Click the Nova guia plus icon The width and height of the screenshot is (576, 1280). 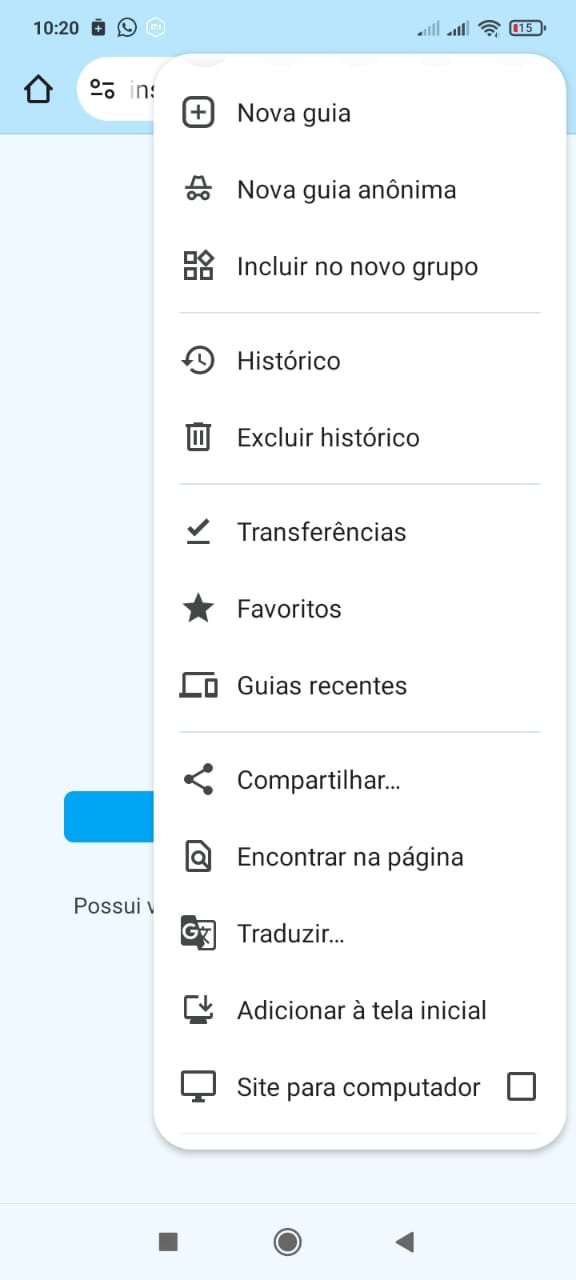tap(199, 112)
